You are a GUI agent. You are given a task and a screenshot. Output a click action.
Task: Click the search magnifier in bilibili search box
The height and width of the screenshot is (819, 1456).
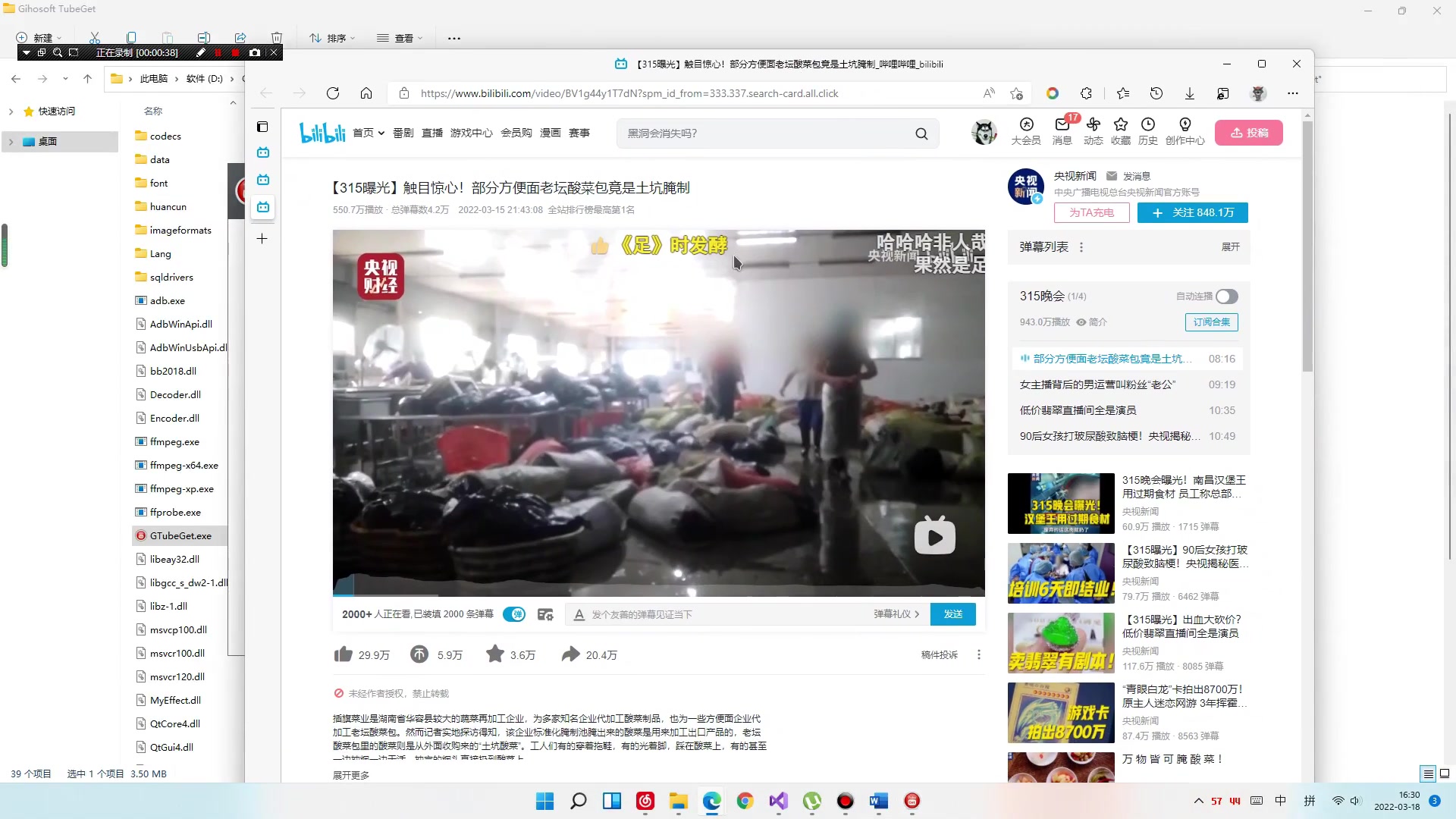[x=921, y=133]
